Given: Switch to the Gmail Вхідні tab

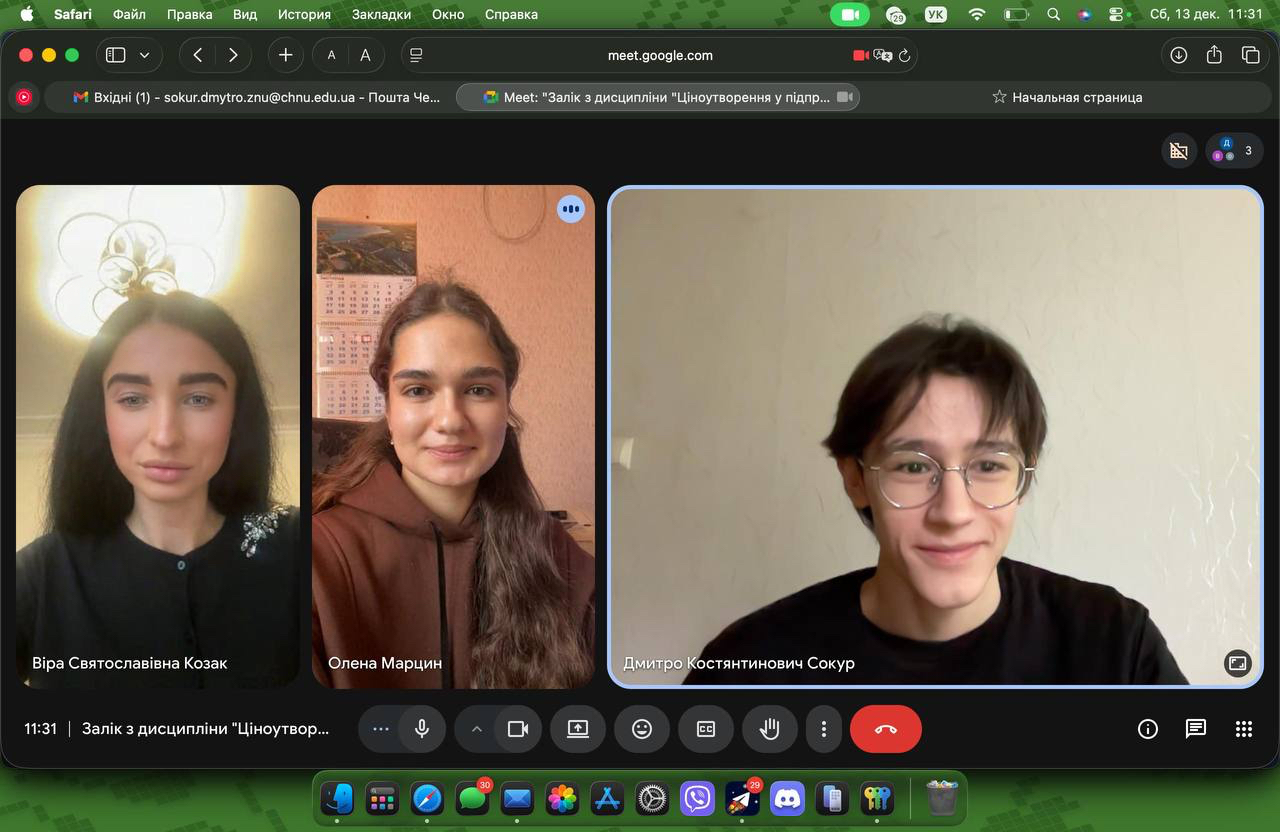Looking at the screenshot, I should pyautogui.click(x=256, y=97).
